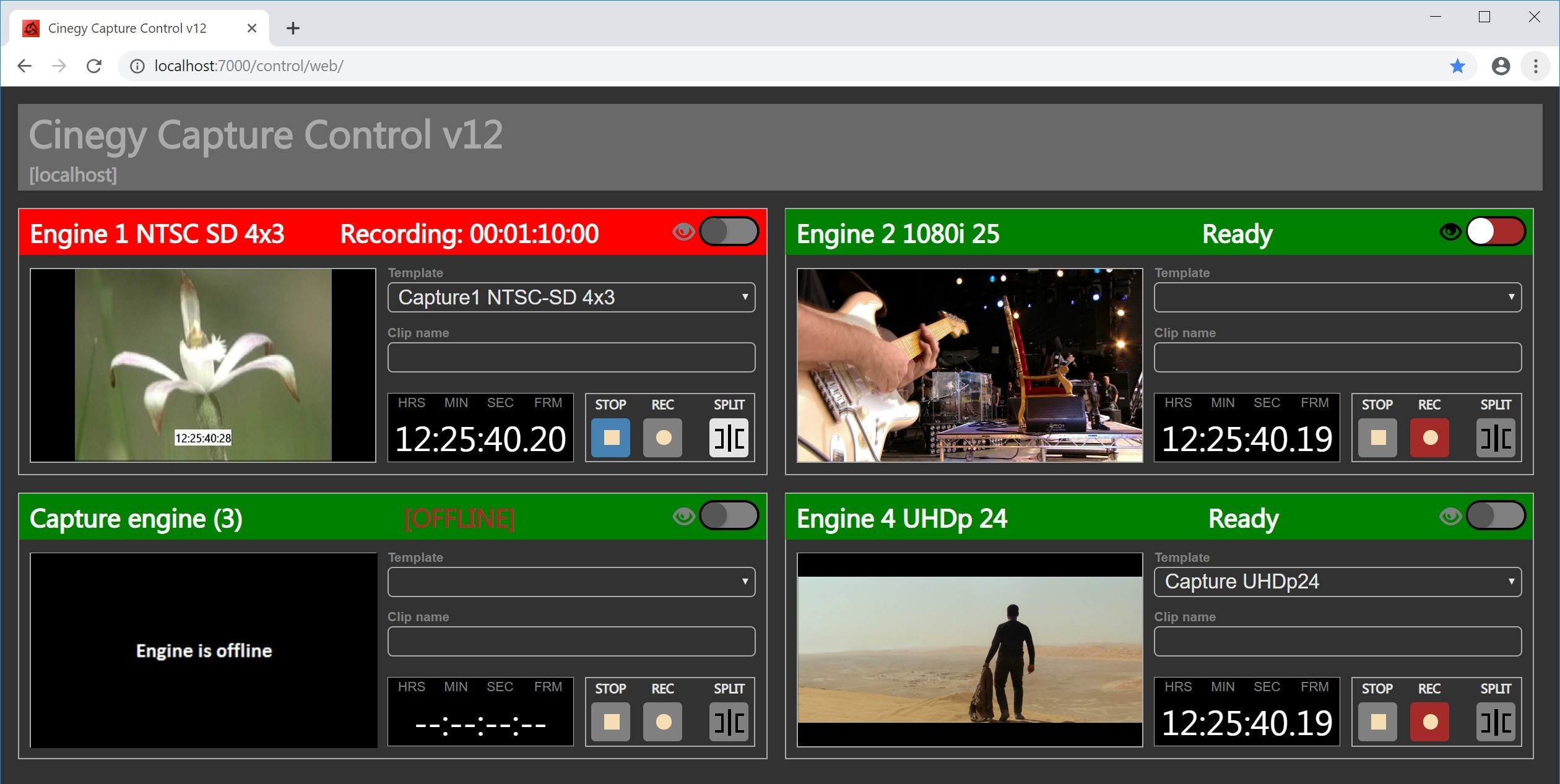Open the Capture1 NTSC-SD 4x3 template dropdown

point(571,298)
